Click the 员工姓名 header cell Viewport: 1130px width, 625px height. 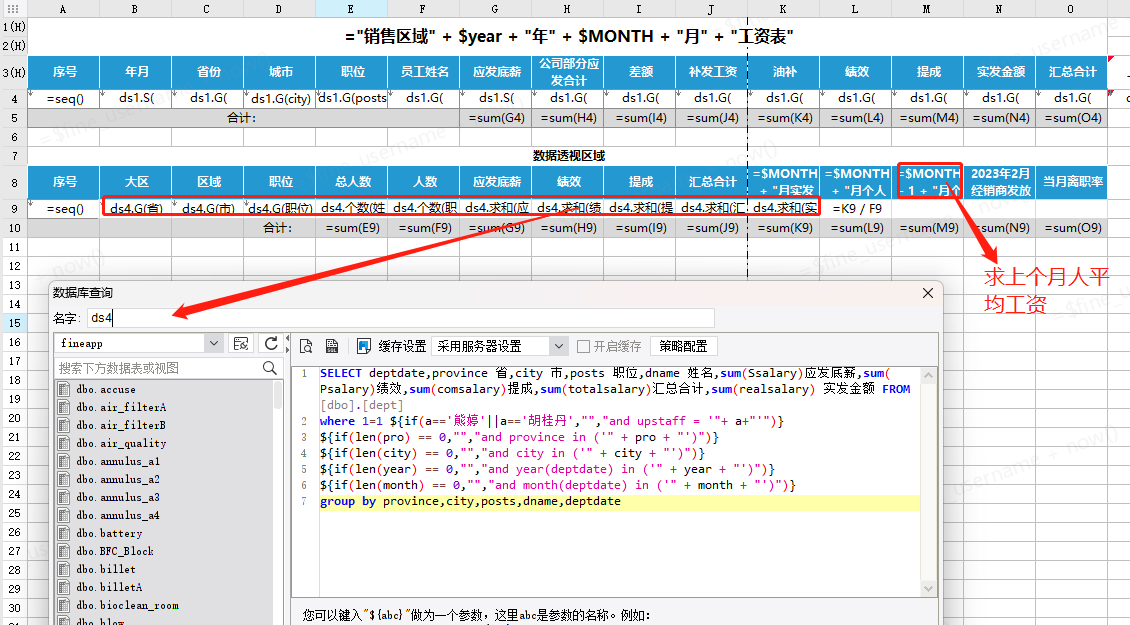coord(424,72)
